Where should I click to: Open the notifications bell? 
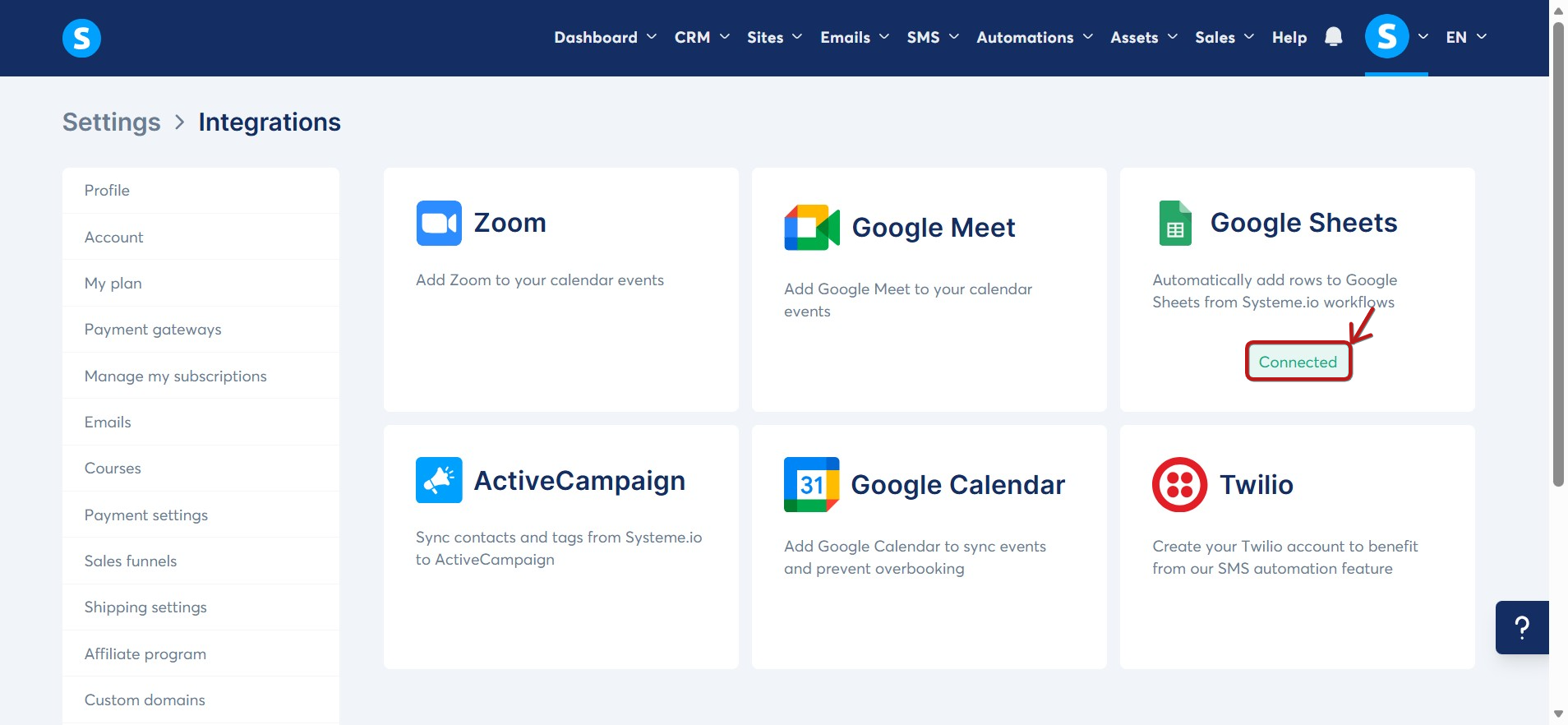[x=1334, y=37]
